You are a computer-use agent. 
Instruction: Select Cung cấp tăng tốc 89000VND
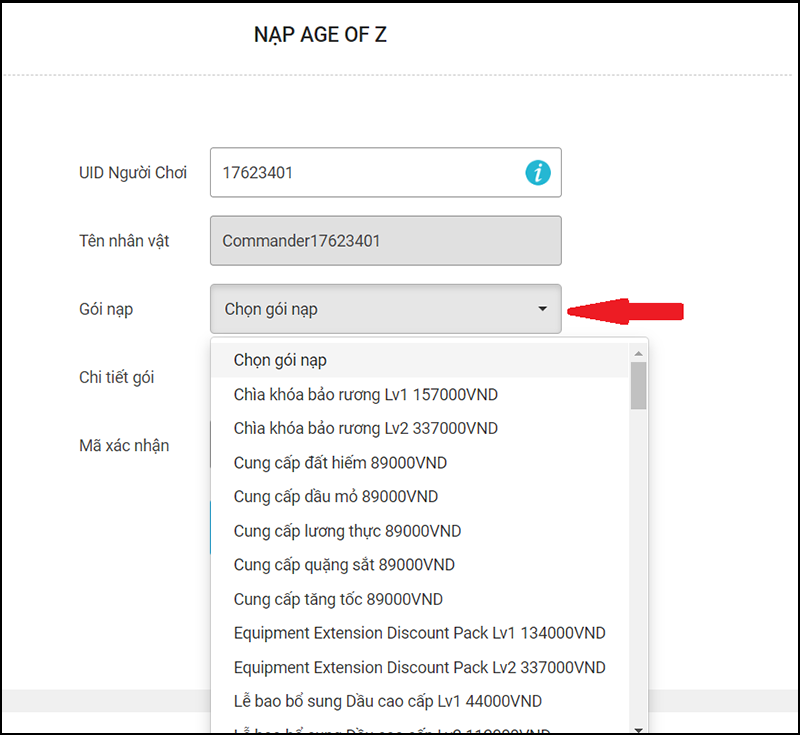coord(419,599)
